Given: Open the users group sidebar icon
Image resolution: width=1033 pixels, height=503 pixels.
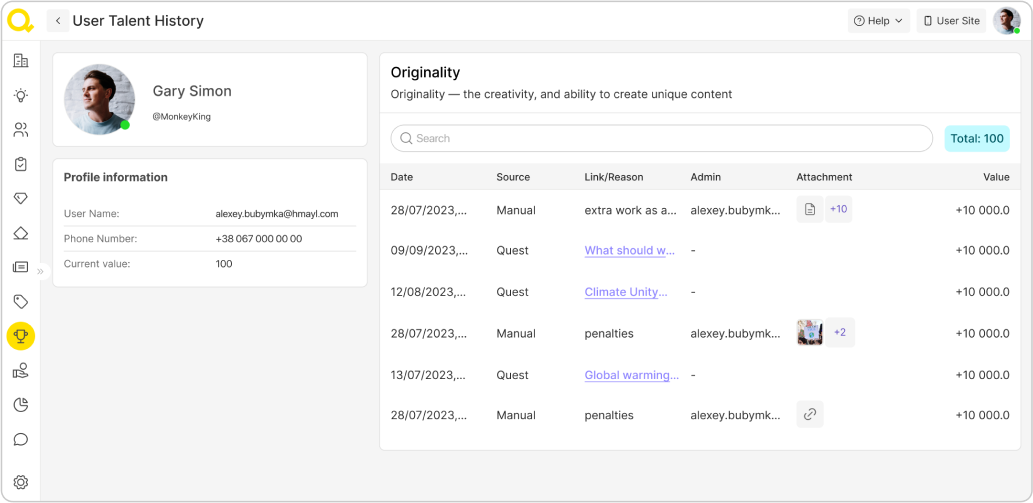Looking at the screenshot, I should (x=20, y=130).
